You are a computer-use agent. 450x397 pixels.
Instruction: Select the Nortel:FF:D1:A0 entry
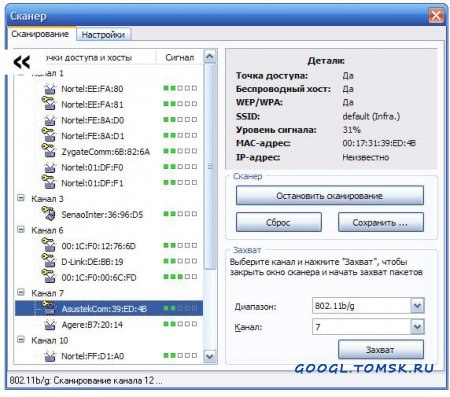tap(93, 356)
